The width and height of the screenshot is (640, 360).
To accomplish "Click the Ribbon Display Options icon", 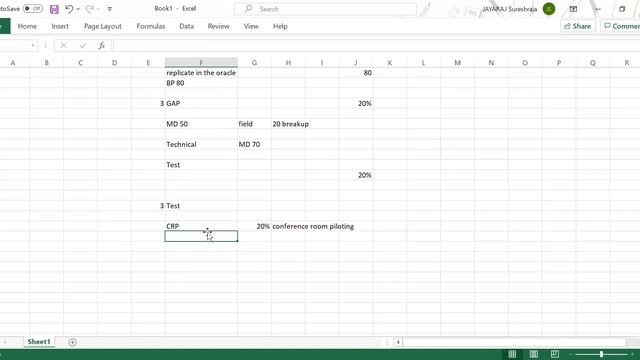I will (x=573, y=9).
